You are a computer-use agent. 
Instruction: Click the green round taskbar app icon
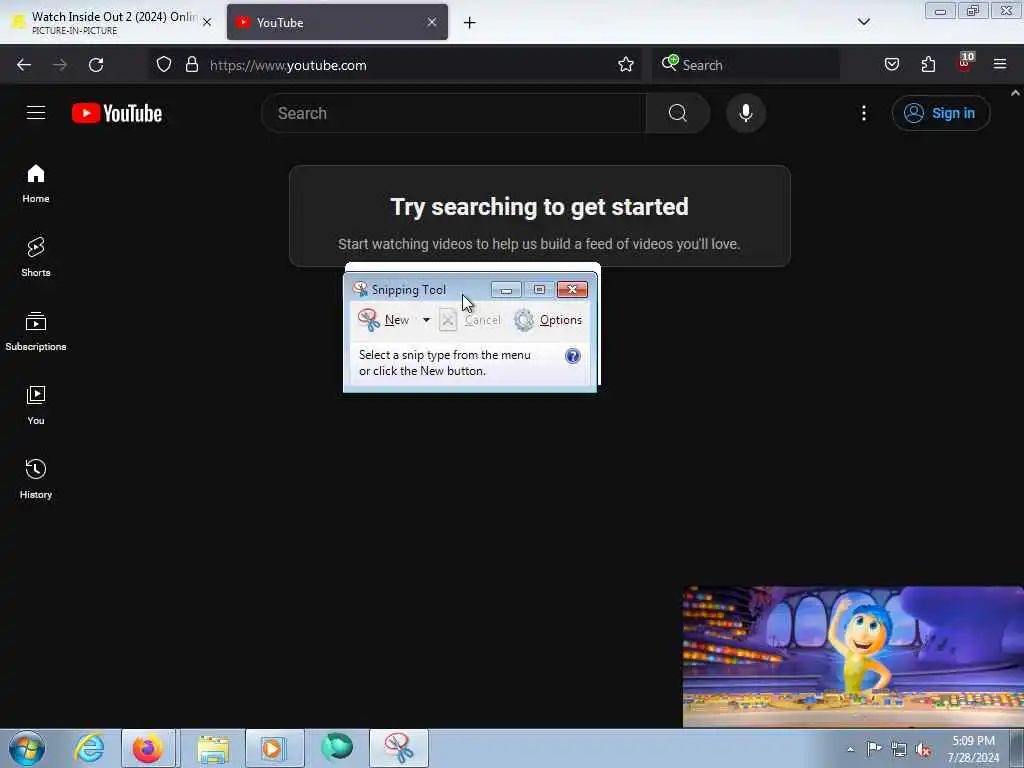[337, 748]
